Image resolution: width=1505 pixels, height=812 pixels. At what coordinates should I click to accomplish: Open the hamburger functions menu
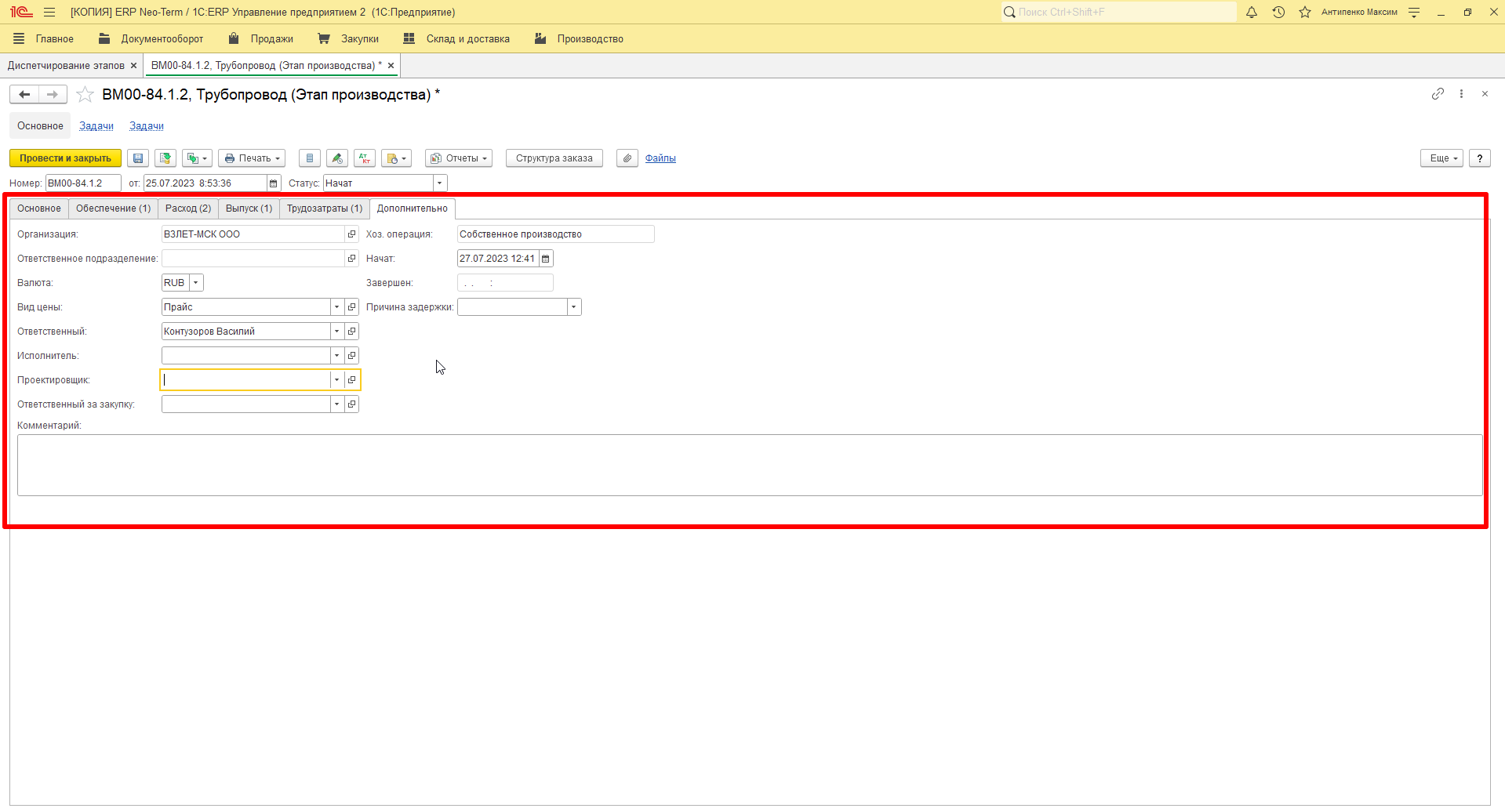[49, 12]
